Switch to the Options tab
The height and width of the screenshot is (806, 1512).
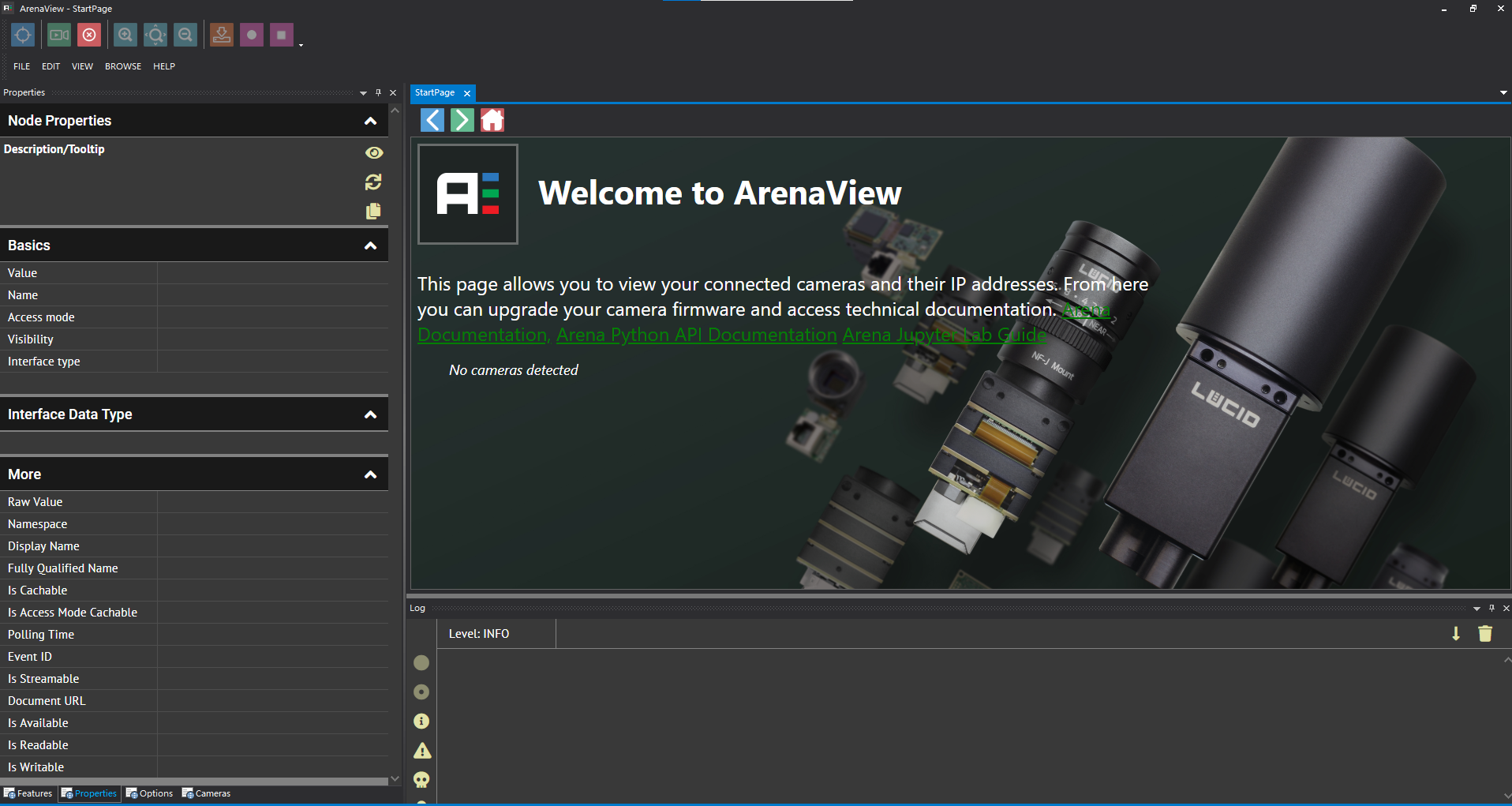[x=150, y=793]
